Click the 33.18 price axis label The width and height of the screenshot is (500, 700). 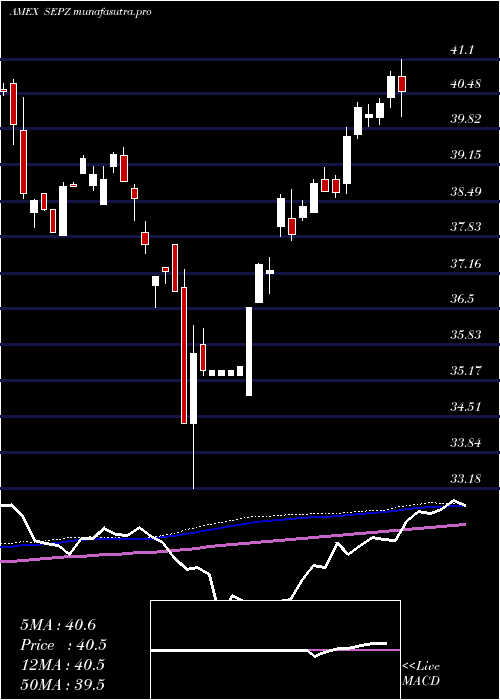(x=466, y=479)
